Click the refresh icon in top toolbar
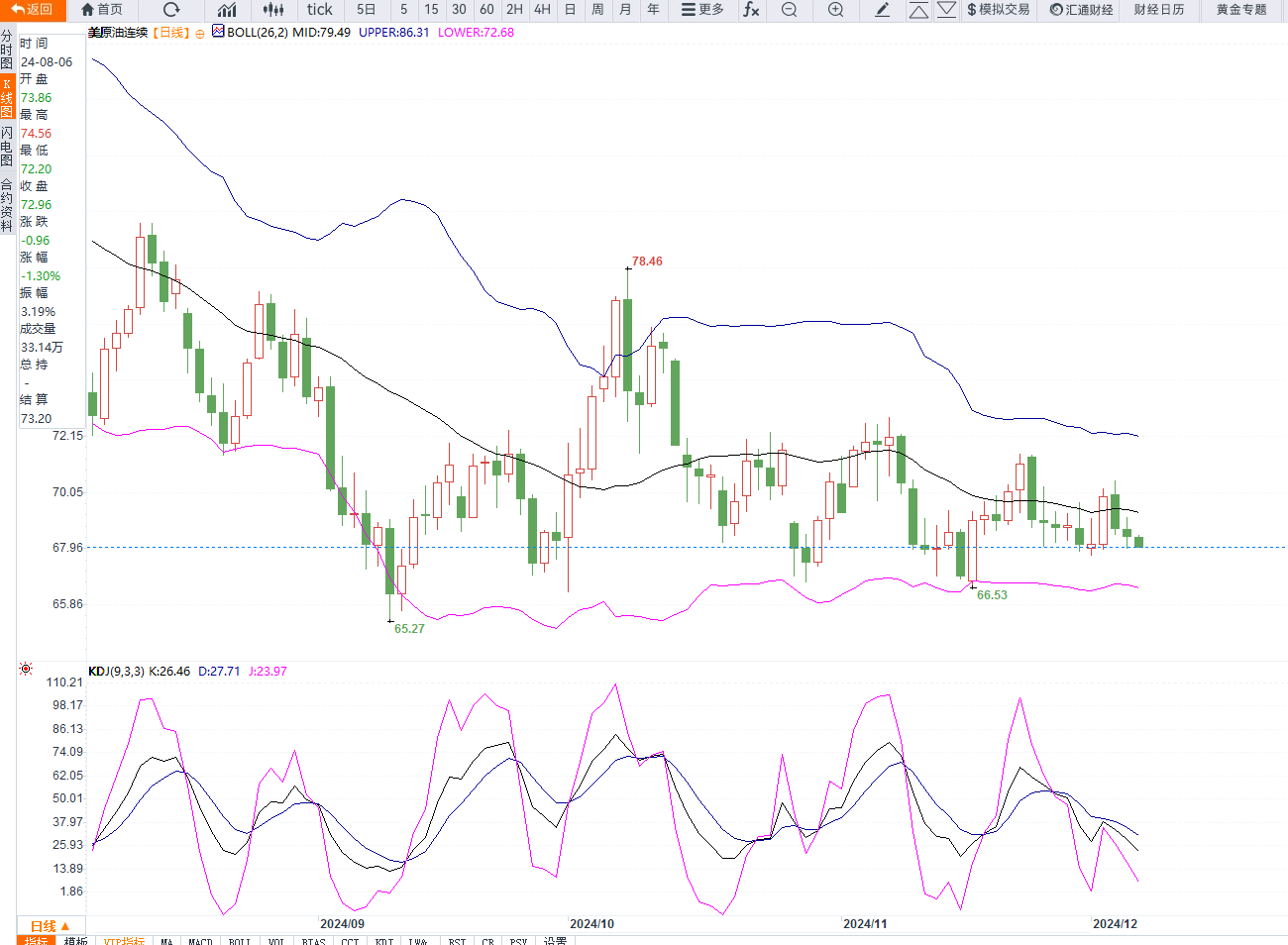 tap(171, 10)
